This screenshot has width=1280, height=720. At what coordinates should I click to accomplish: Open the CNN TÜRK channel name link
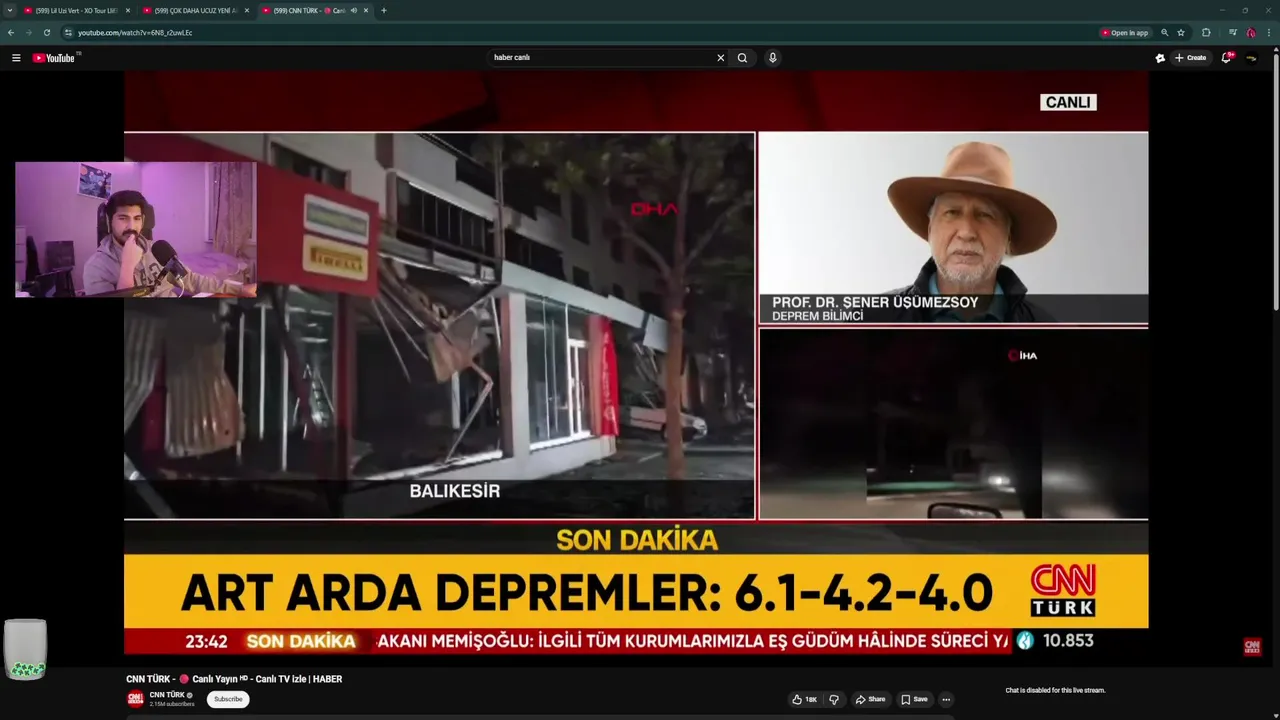(167, 695)
